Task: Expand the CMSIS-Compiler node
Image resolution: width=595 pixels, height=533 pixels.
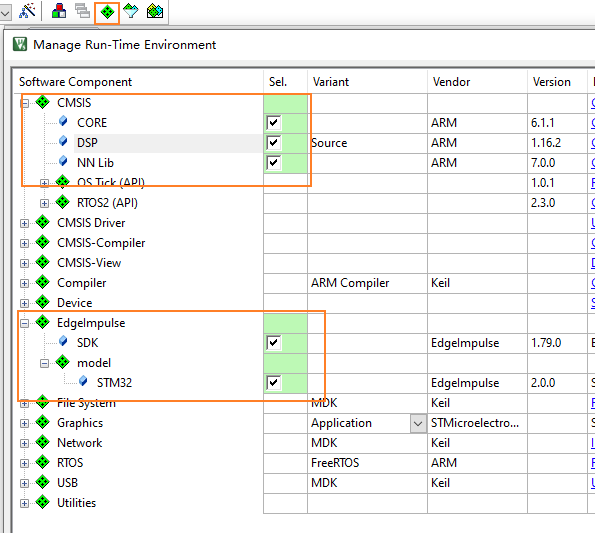Action: point(25,244)
